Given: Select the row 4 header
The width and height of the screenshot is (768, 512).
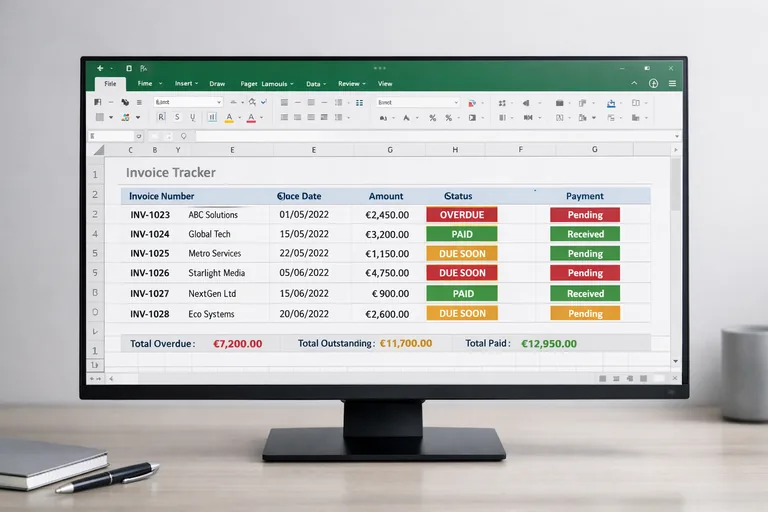Looking at the screenshot, I should click(95, 234).
